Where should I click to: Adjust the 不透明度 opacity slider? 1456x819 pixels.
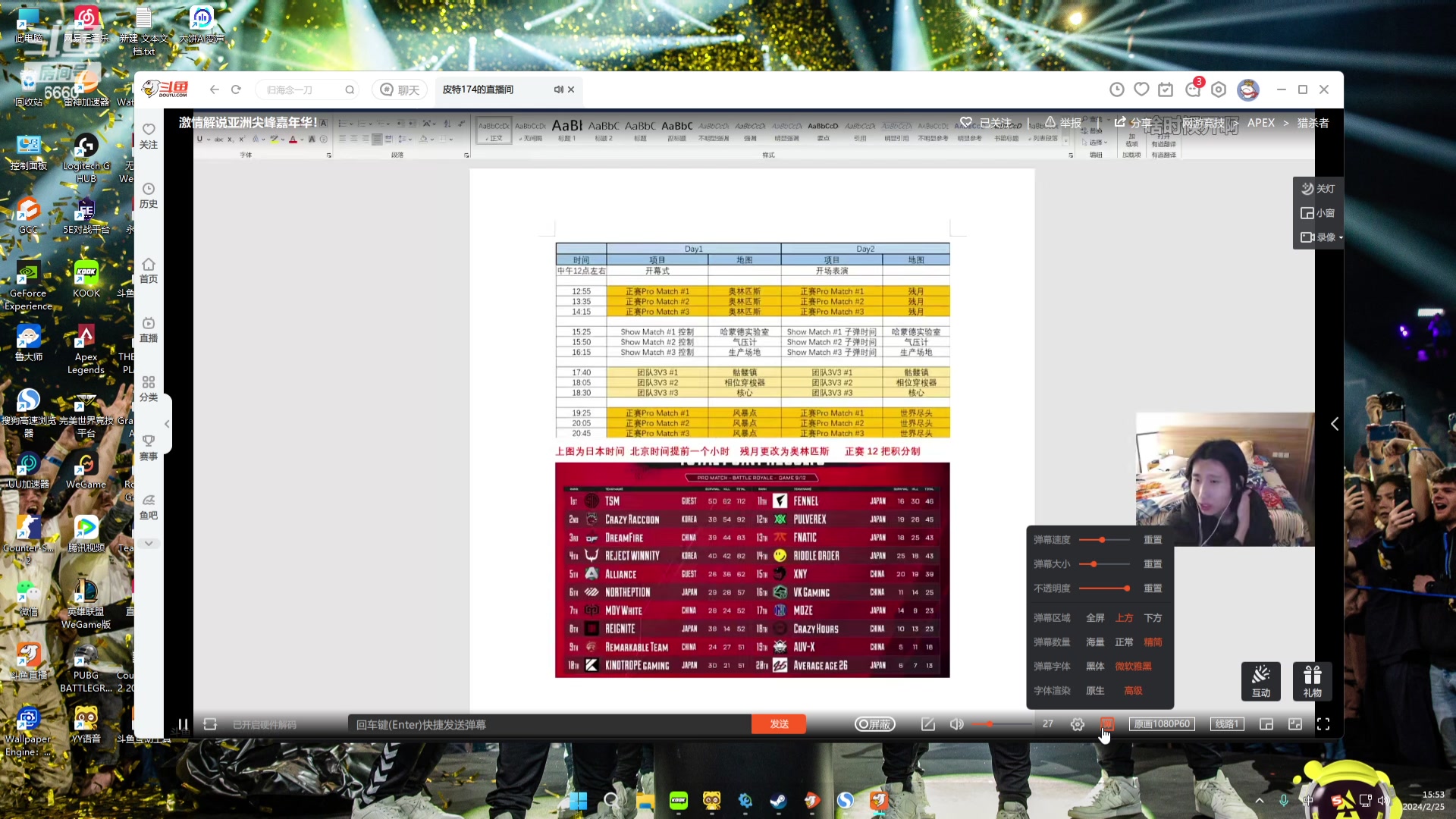[1105, 588]
